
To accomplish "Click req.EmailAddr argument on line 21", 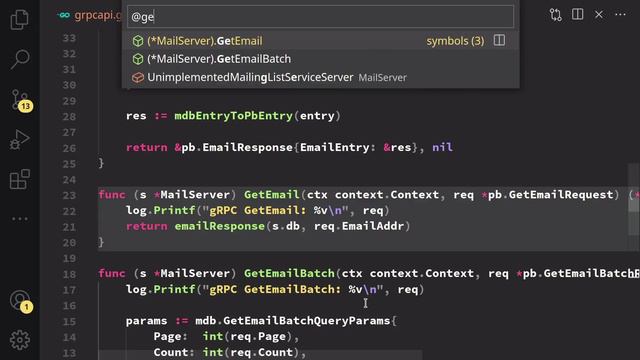I will coord(359,226).
